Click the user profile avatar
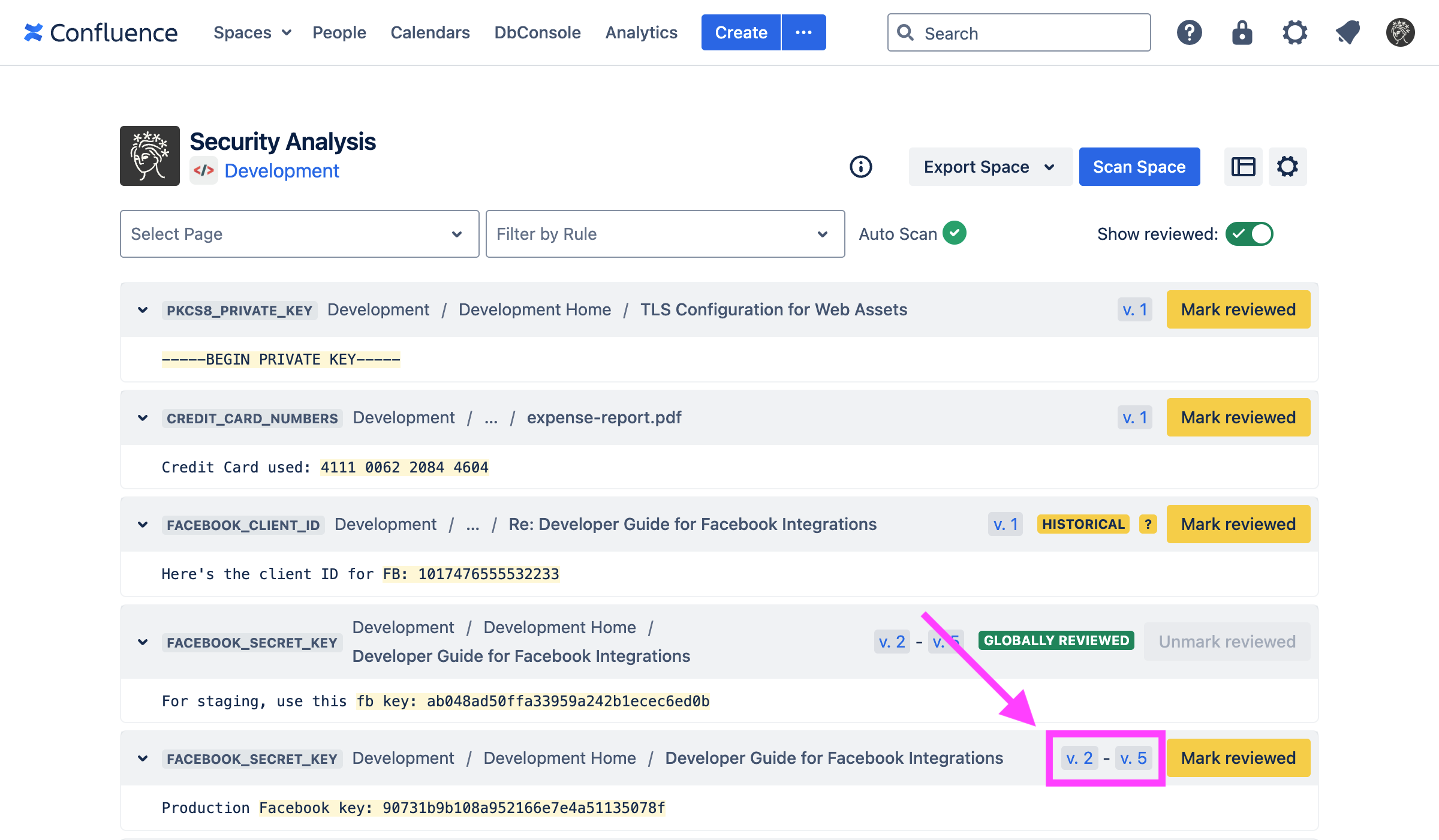Image resolution: width=1439 pixels, height=840 pixels. 1400,32
